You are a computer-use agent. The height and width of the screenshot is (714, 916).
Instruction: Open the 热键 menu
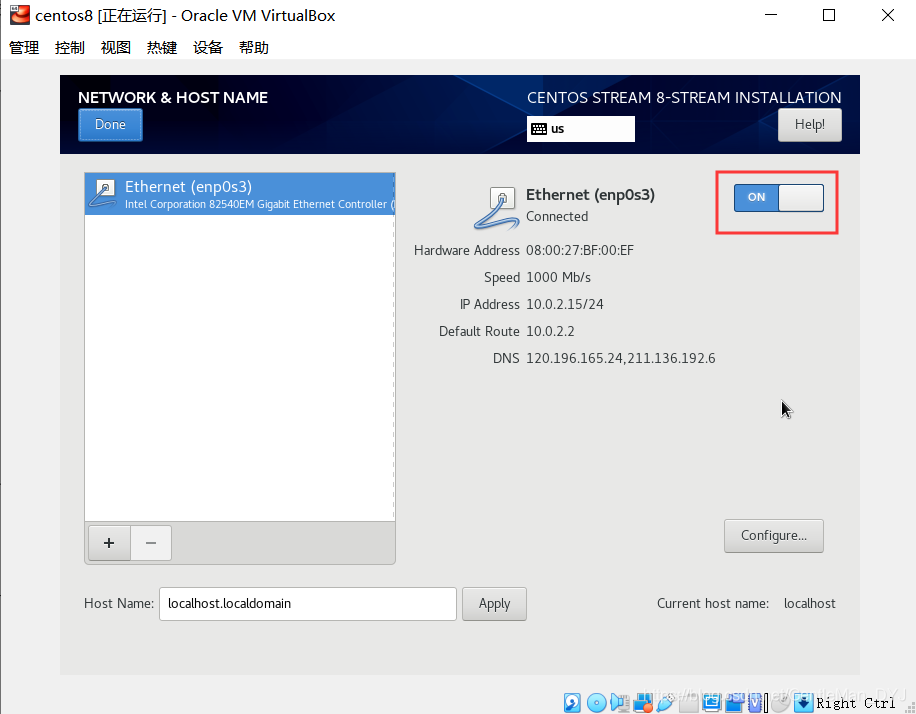(x=162, y=47)
